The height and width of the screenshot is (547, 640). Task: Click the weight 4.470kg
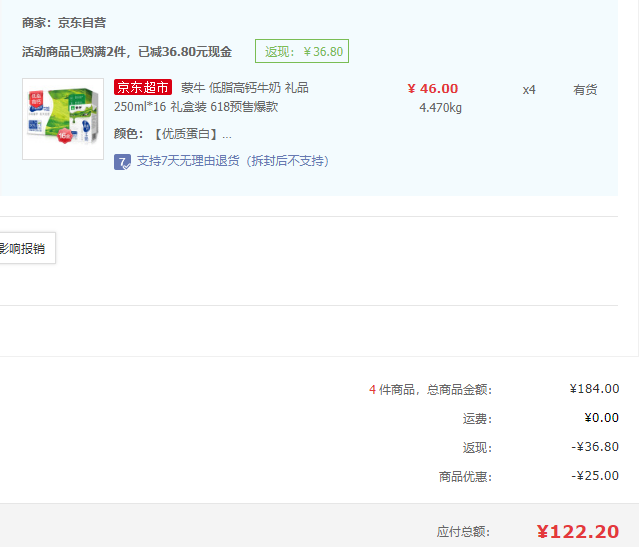(440, 108)
